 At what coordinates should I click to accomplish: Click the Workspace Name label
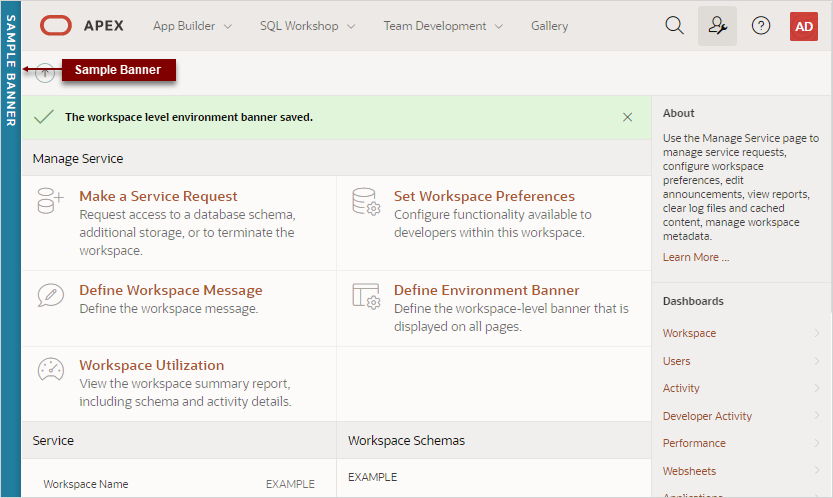point(86,484)
